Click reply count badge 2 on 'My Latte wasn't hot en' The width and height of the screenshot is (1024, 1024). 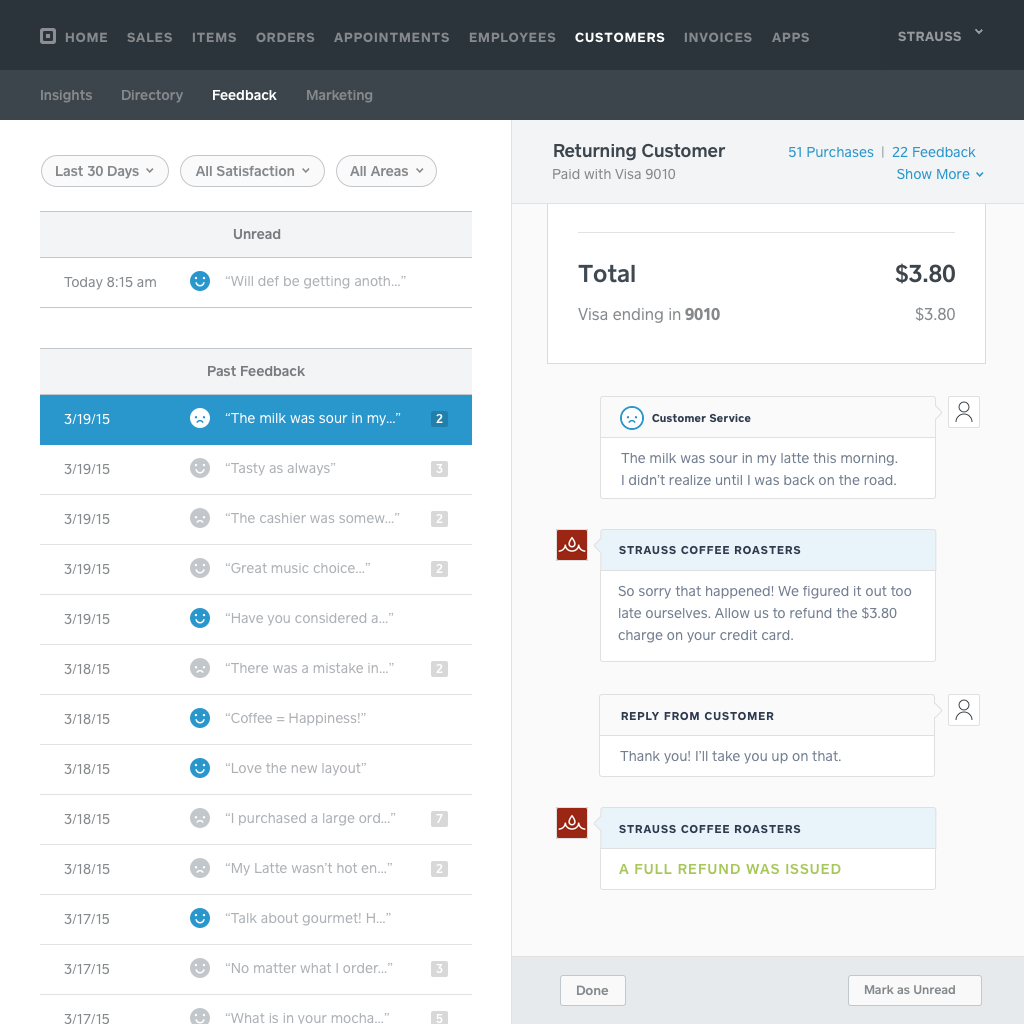coord(440,869)
